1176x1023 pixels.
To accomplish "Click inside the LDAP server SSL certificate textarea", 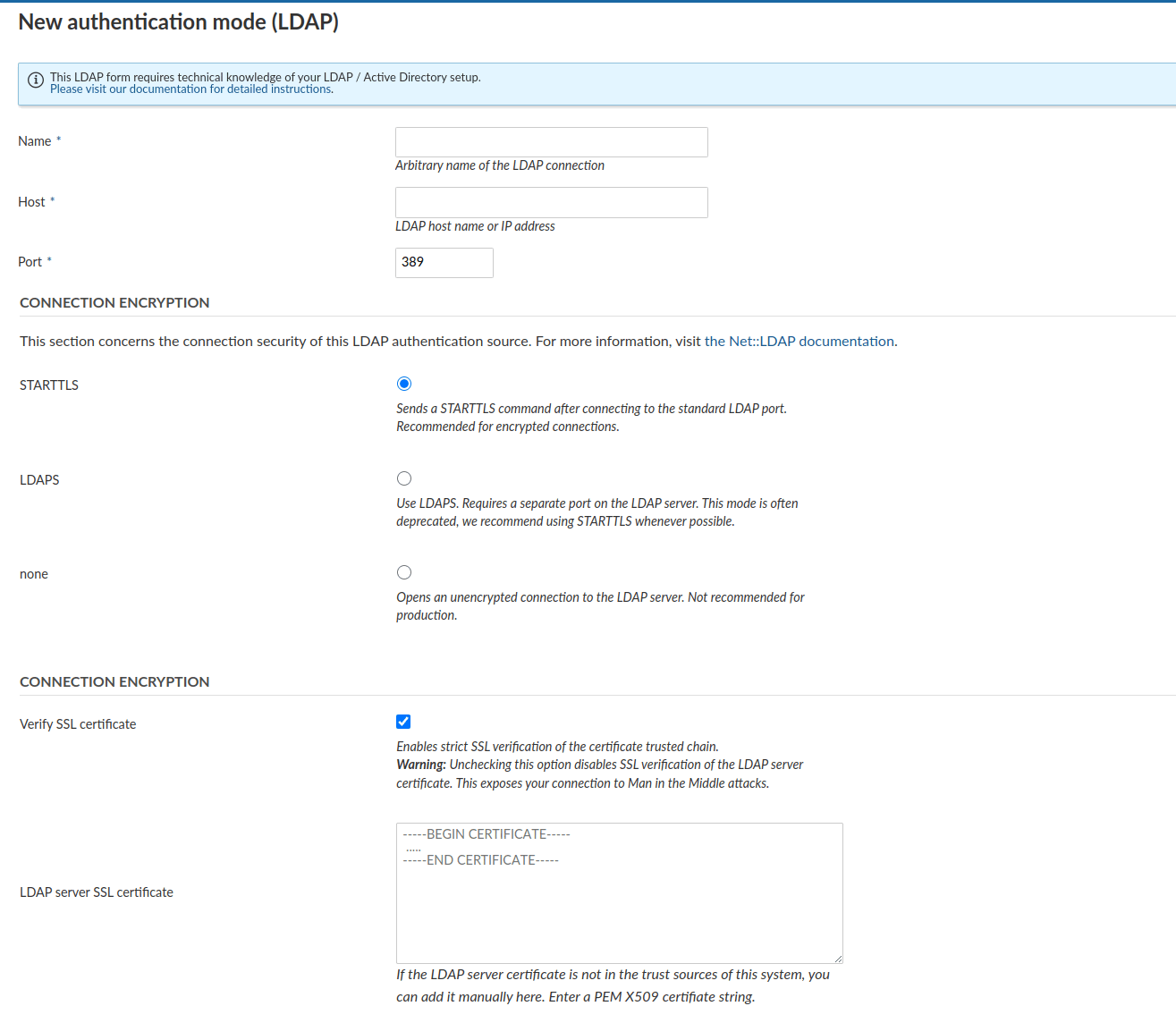I will click(619, 894).
